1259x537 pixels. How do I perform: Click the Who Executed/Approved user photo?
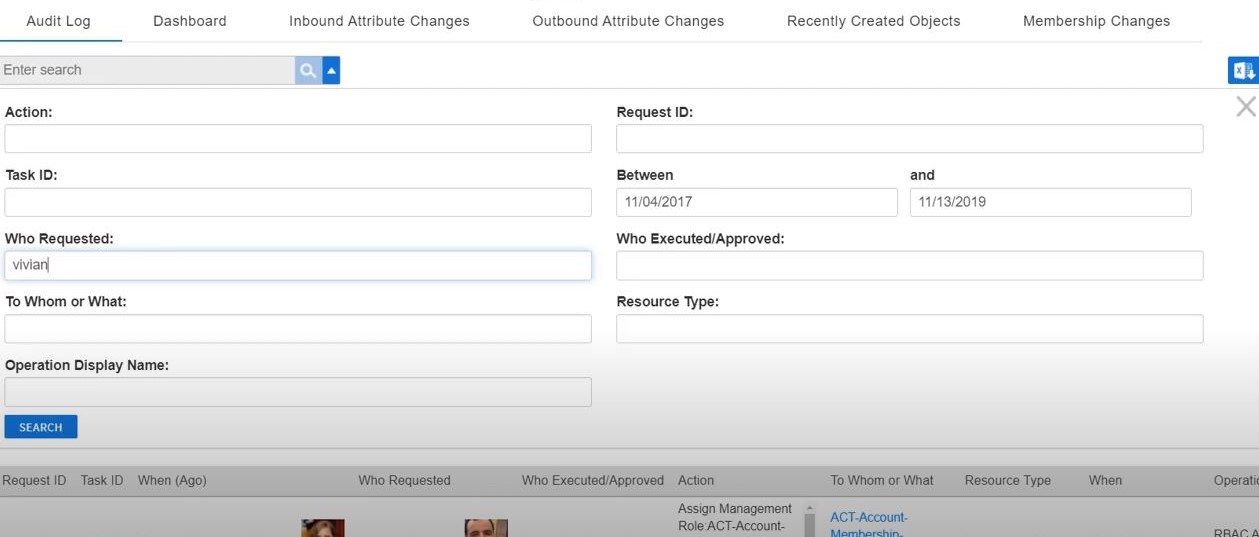486,528
